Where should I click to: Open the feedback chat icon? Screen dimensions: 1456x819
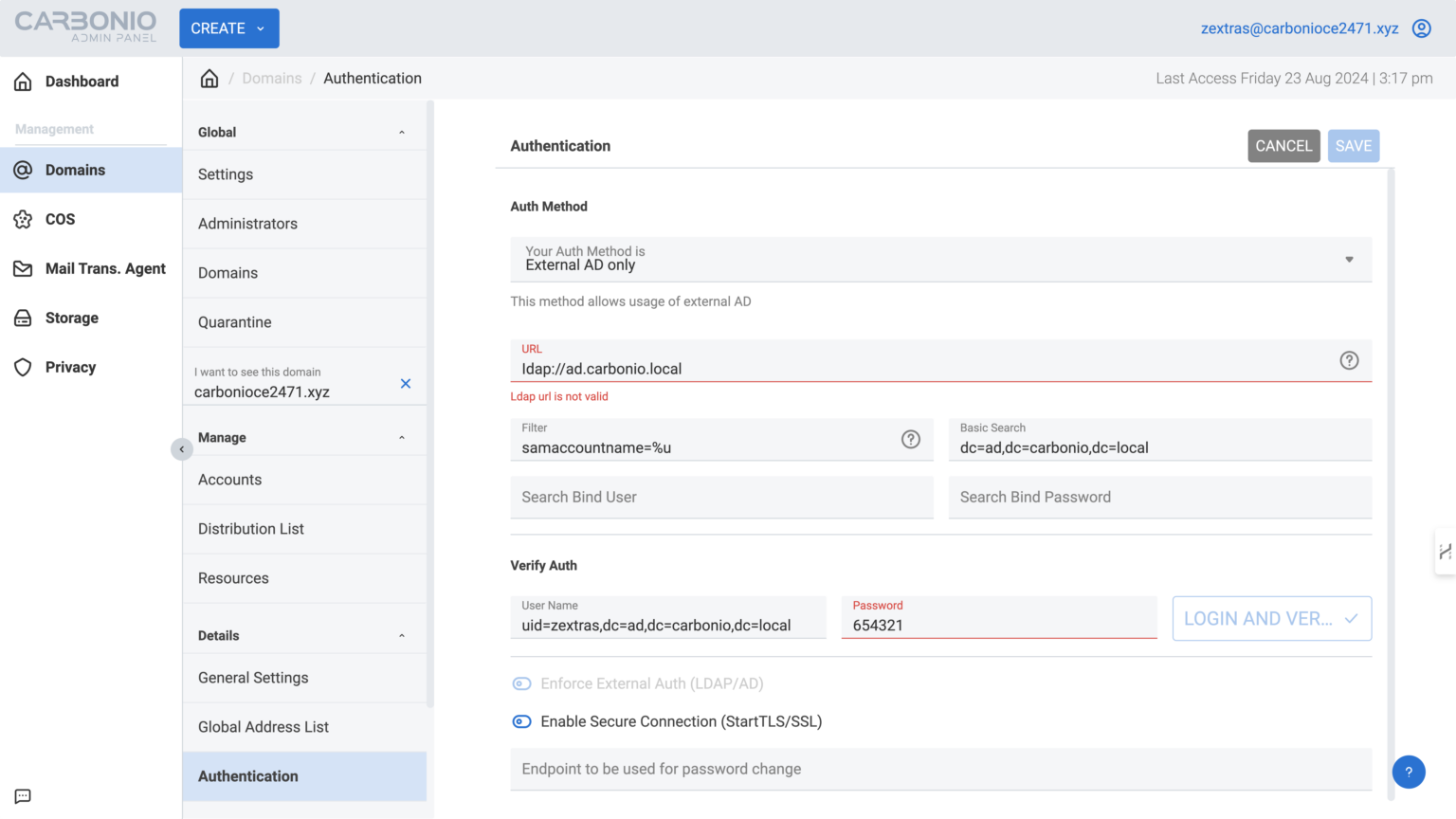(22, 796)
